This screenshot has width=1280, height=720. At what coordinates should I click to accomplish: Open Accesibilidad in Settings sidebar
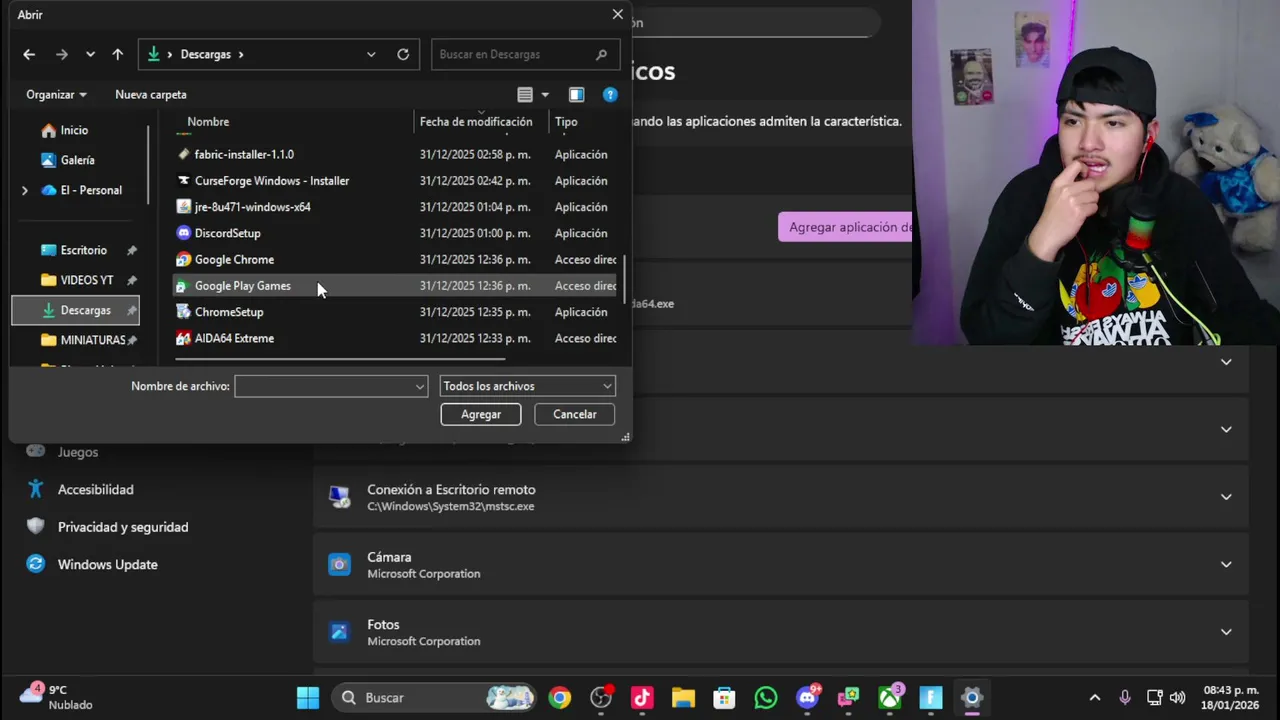coord(95,489)
